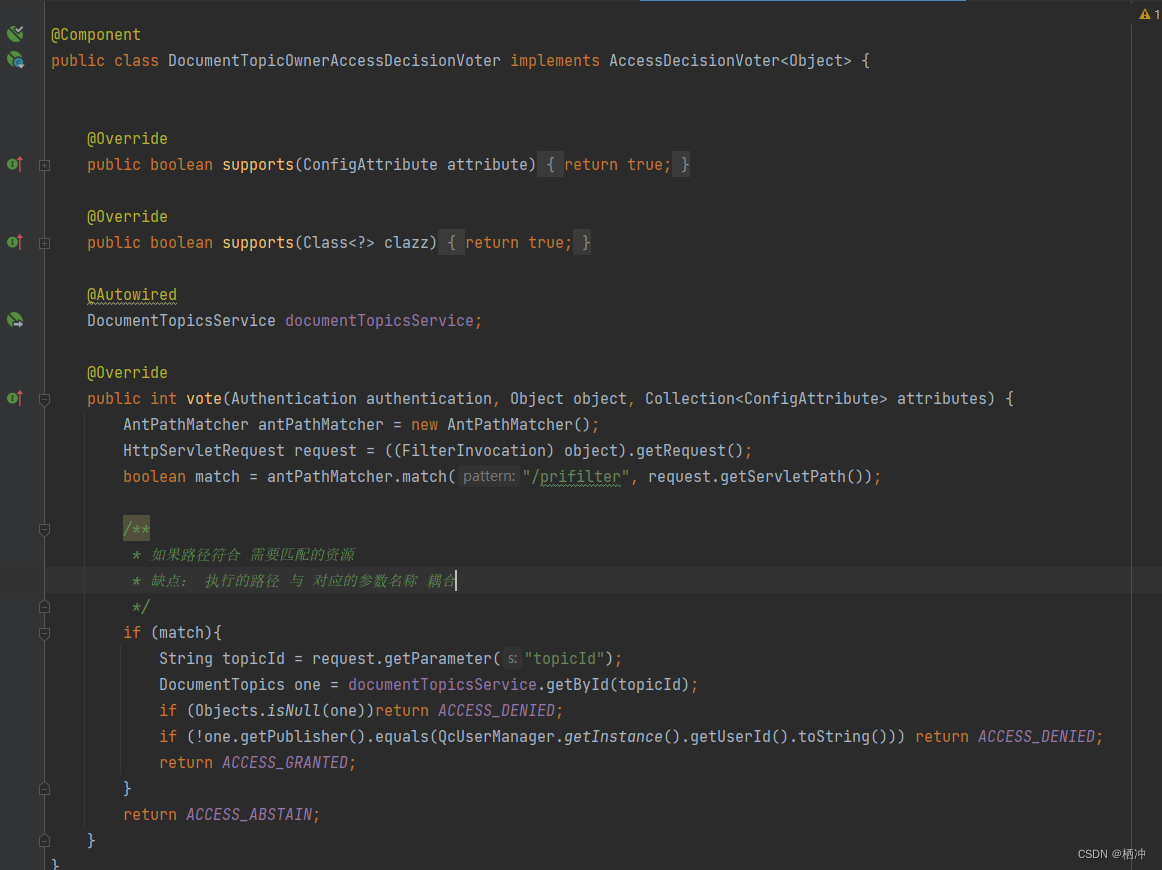Click ACCESS_DENIED on the isNull line

[496, 710]
